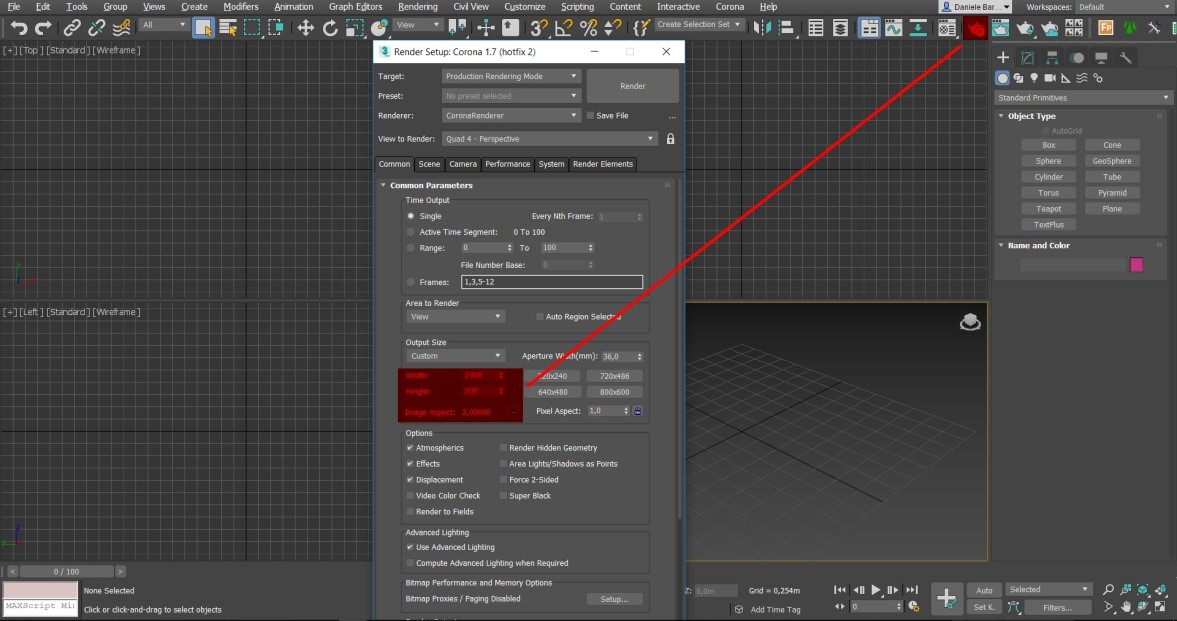Expand the View to Render dropdown
1177x621 pixels.
[x=550, y=139]
